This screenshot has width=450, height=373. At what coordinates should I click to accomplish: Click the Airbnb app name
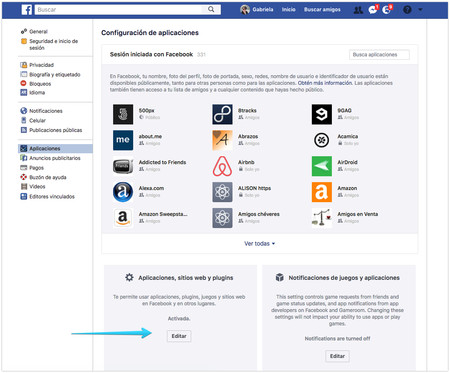[x=246, y=162]
